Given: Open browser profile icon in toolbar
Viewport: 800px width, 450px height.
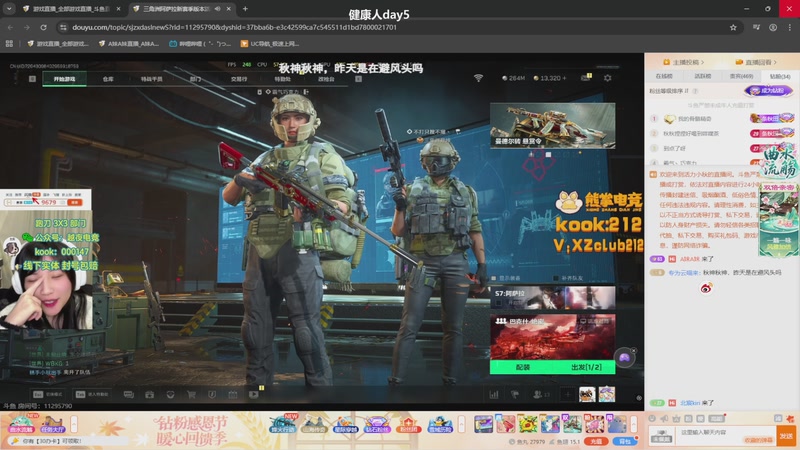Looking at the screenshot, I should click(x=773, y=28).
